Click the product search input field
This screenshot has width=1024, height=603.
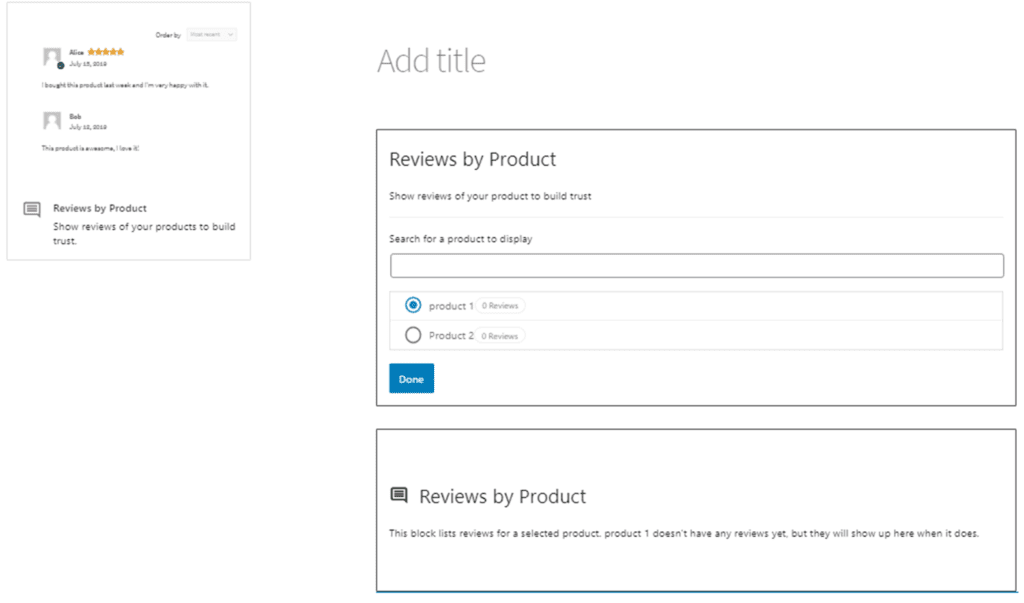[x=696, y=266]
